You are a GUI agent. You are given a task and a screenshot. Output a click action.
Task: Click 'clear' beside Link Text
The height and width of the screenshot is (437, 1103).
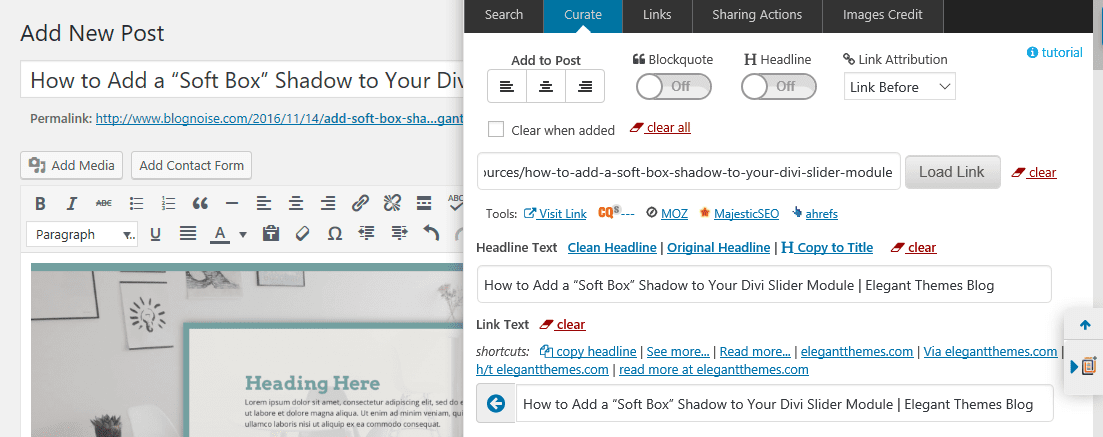[x=562, y=324]
